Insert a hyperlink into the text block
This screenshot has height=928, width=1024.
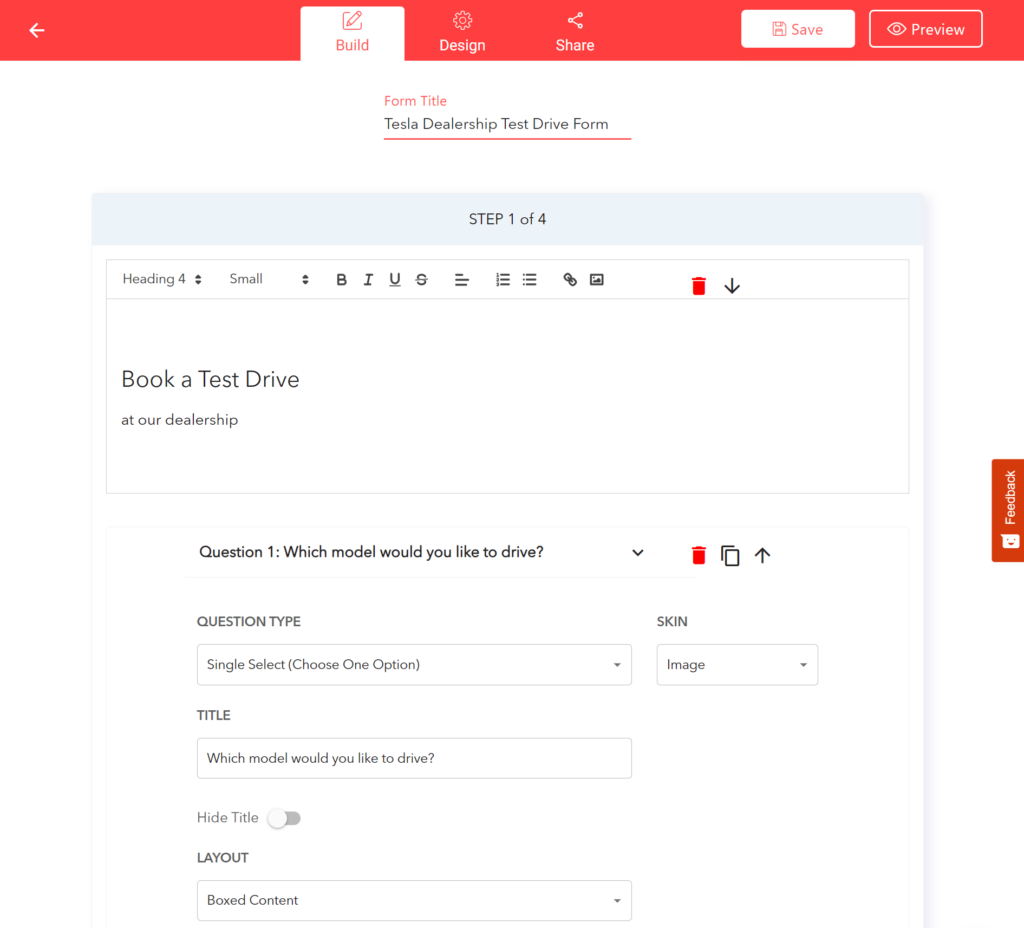(569, 279)
